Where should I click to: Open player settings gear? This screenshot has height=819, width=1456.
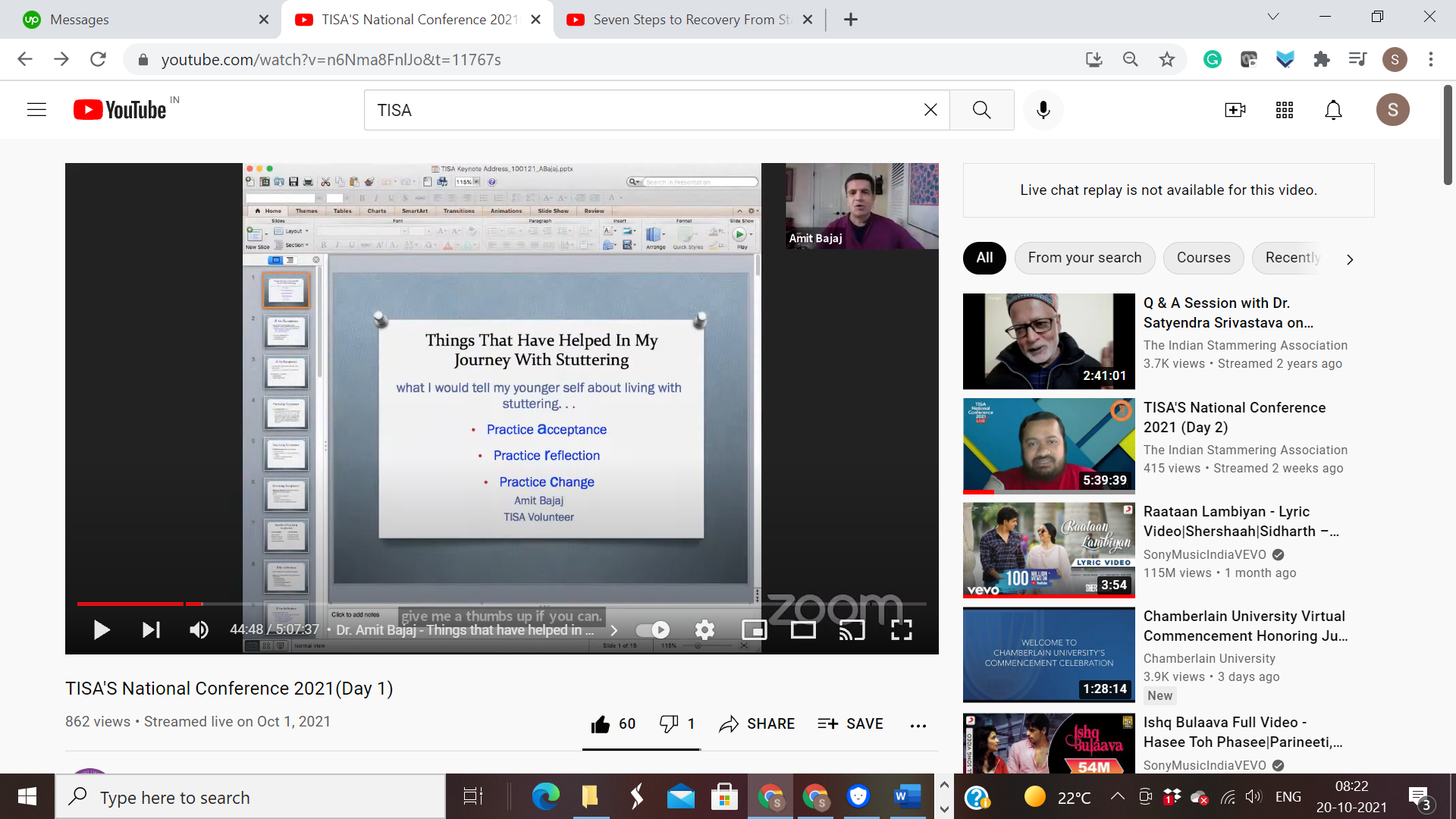click(704, 630)
